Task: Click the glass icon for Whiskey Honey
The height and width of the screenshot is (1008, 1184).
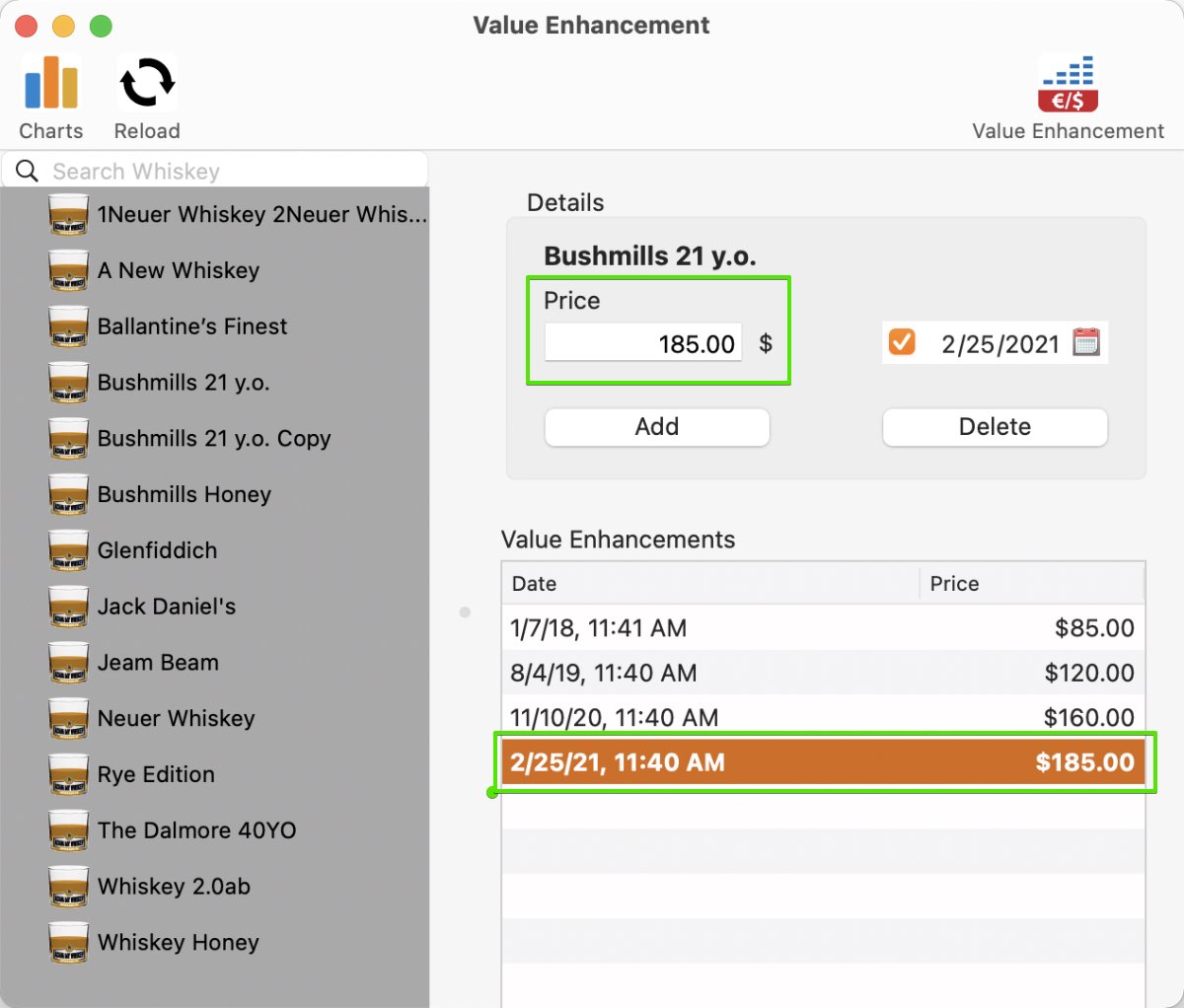Action: pyautogui.click(x=69, y=943)
